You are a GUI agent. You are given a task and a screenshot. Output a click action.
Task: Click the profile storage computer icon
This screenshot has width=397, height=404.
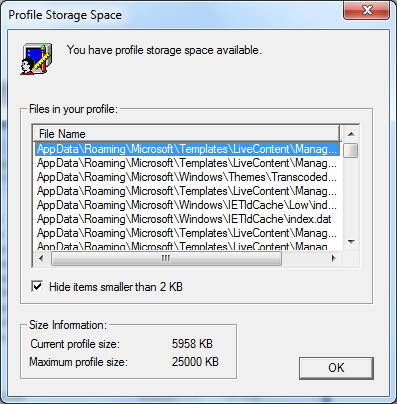[x=36, y=59]
